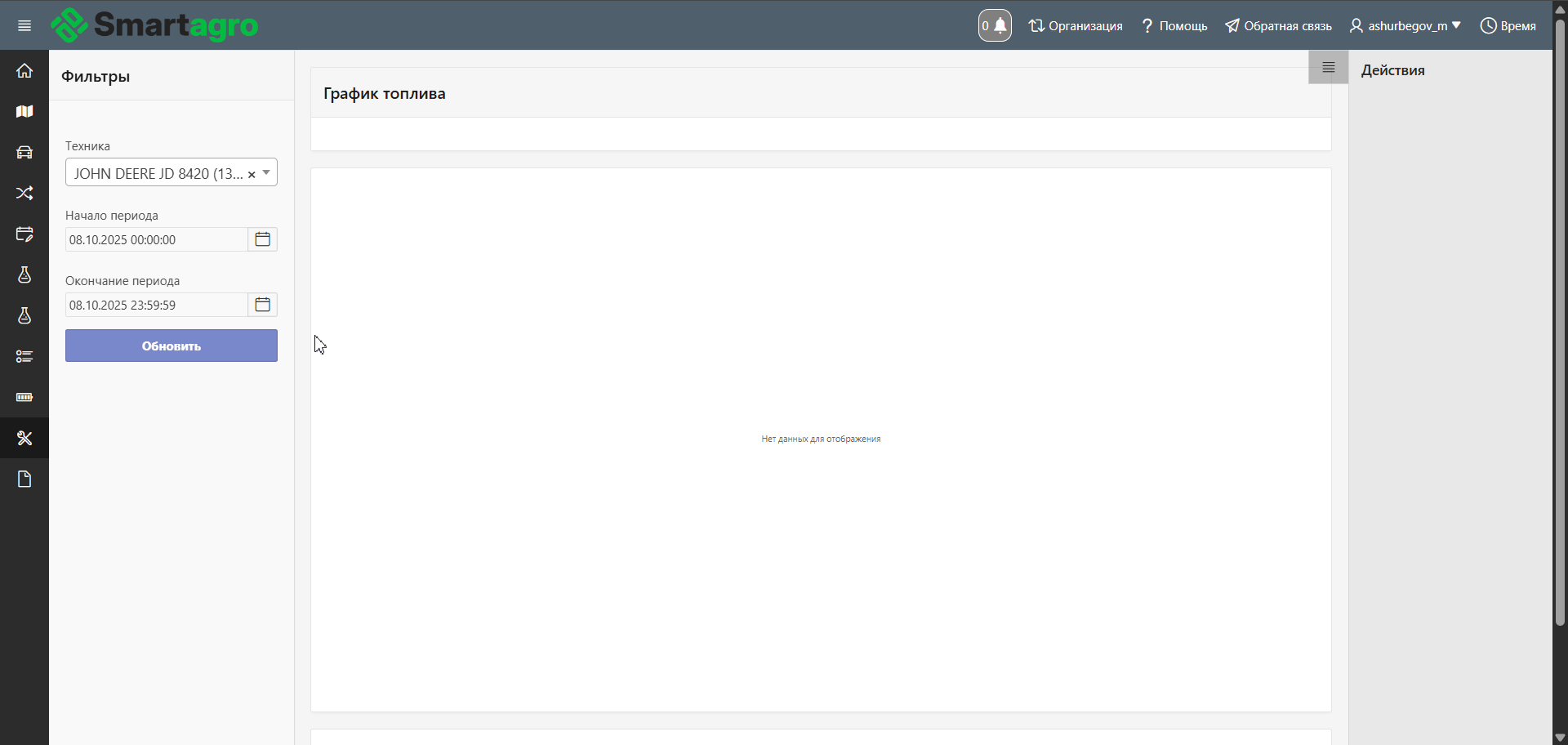Click the Обратная связь link
Viewport: 1568px width, 745px height.
coord(1279,25)
